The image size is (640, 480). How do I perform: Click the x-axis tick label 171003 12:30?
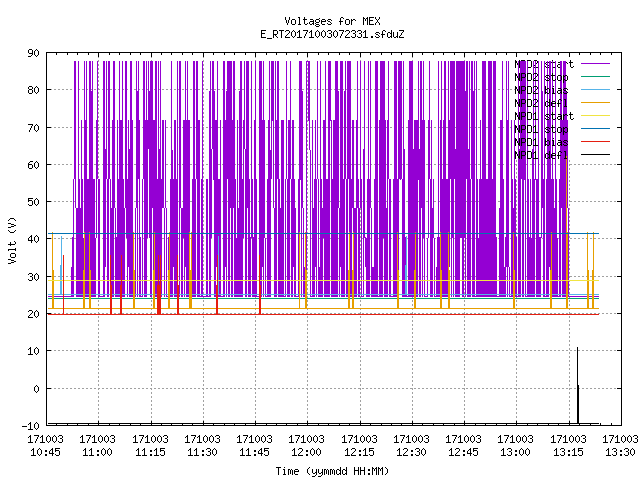pos(411,446)
